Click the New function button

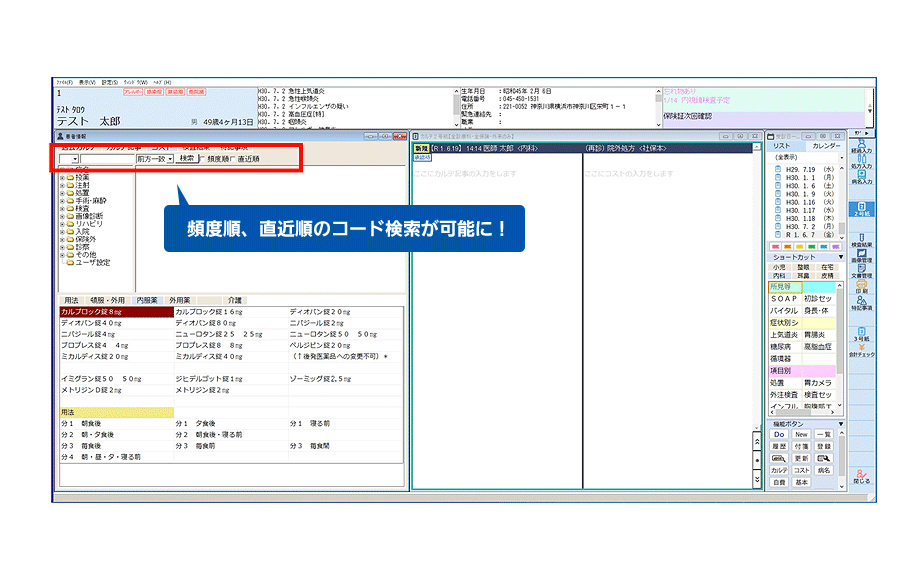801,434
